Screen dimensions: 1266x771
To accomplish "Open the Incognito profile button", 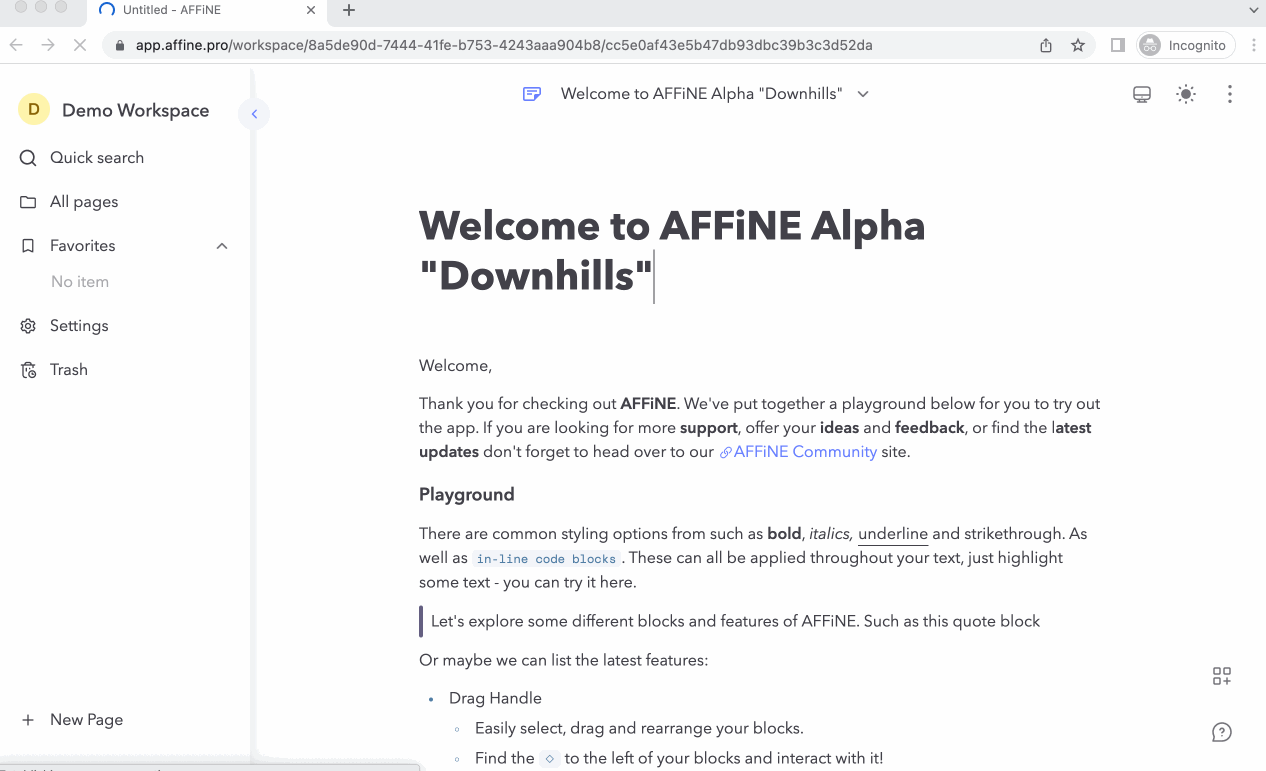I will (1187, 45).
